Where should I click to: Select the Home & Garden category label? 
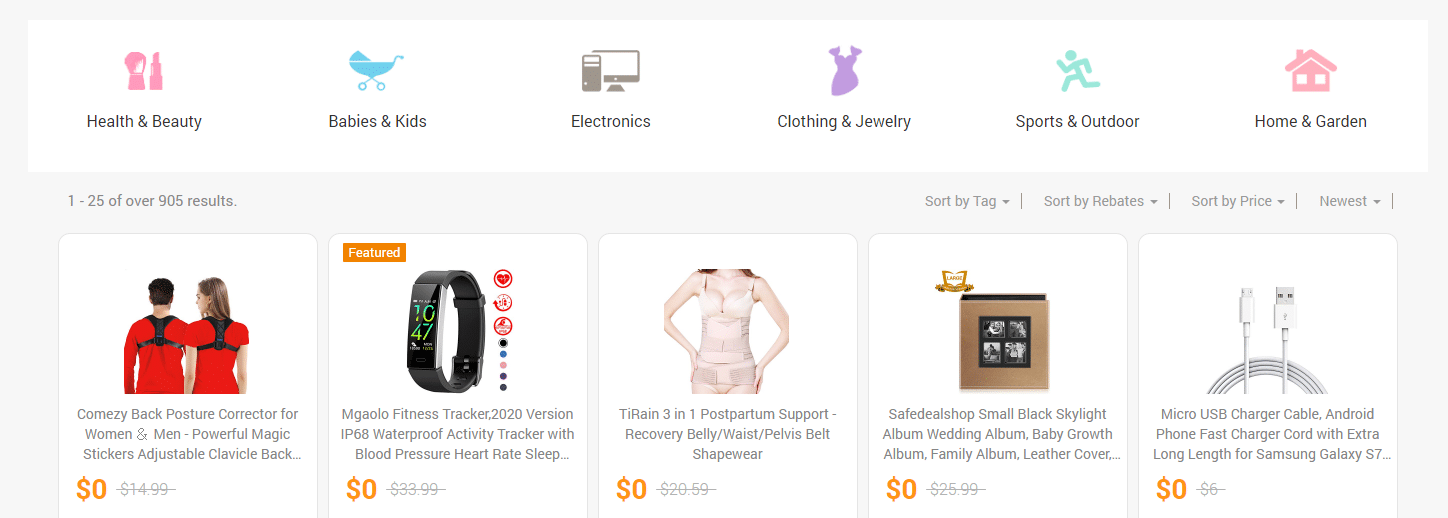tap(1310, 122)
